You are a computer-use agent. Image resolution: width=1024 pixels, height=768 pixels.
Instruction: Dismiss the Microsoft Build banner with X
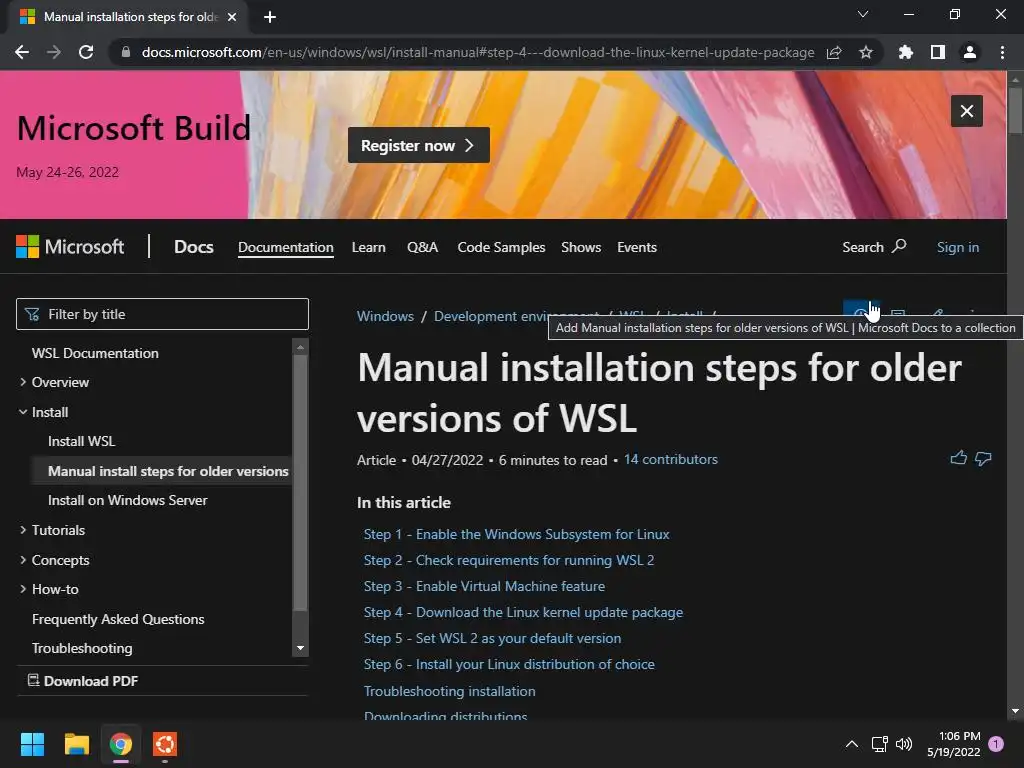[967, 111]
